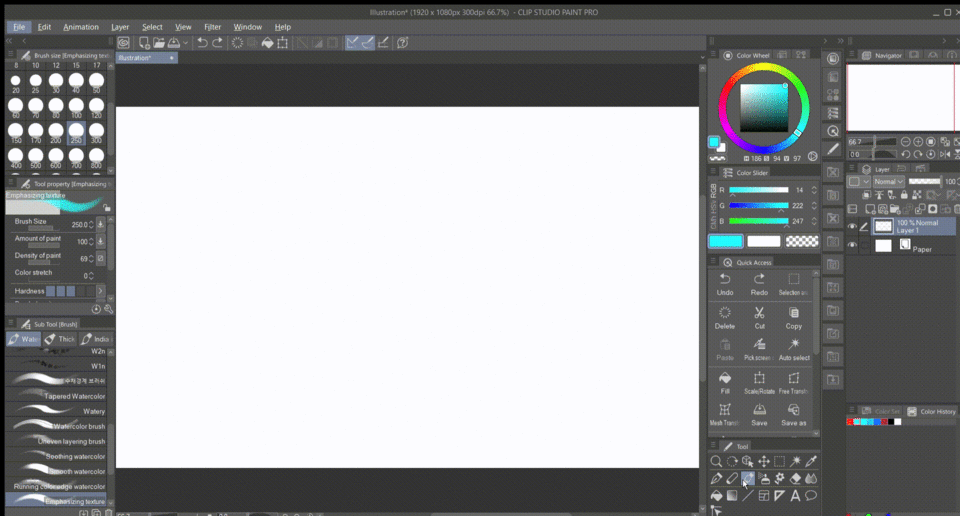Open sub tool detail wrench icon
Image resolution: width=960 pixels, height=516 pixels.
(108, 309)
